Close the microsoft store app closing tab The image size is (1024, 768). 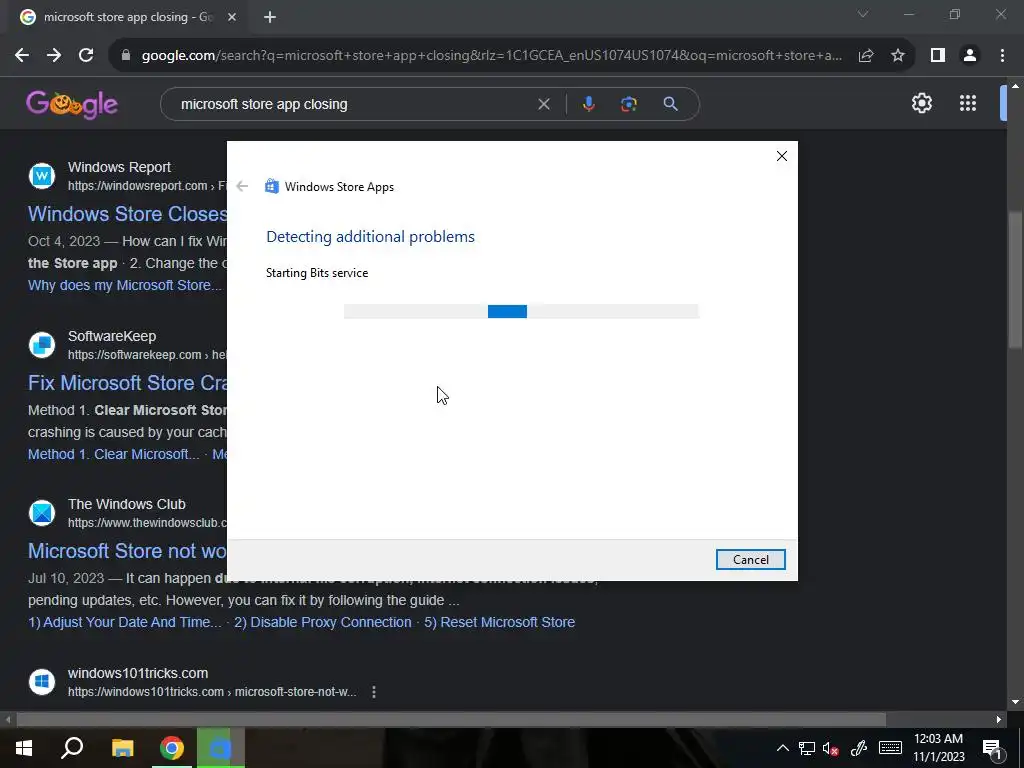point(232,18)
